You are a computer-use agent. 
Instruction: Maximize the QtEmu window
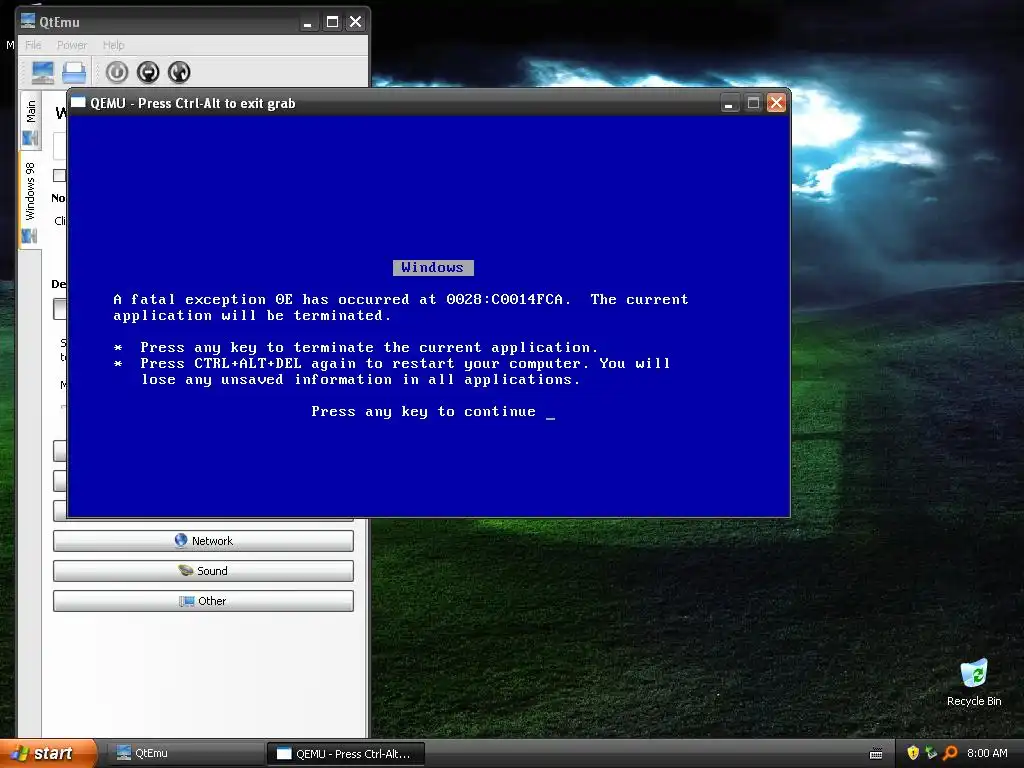(332, 22)
